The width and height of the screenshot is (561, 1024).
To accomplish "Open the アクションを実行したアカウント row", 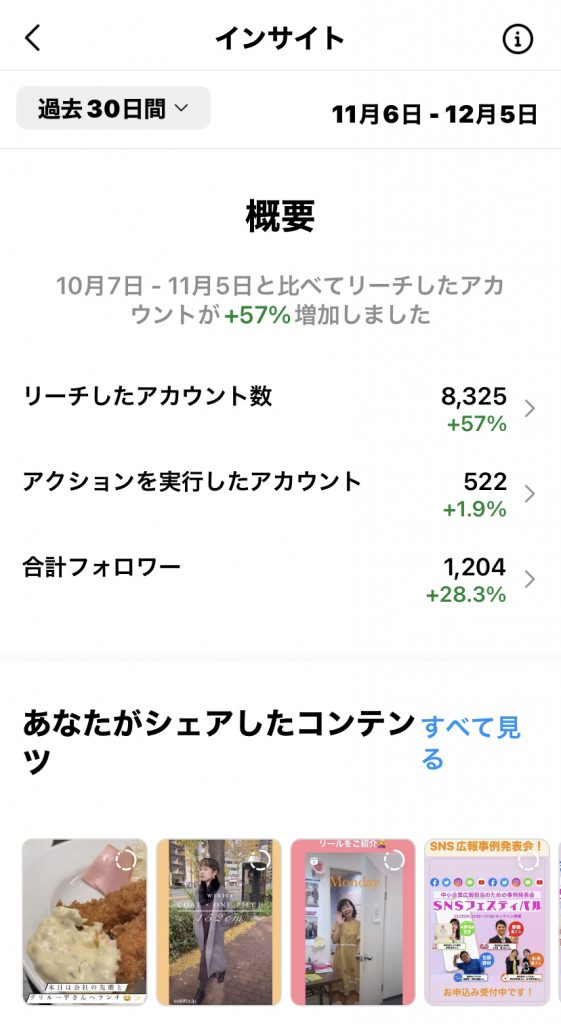I will point(280,494).
